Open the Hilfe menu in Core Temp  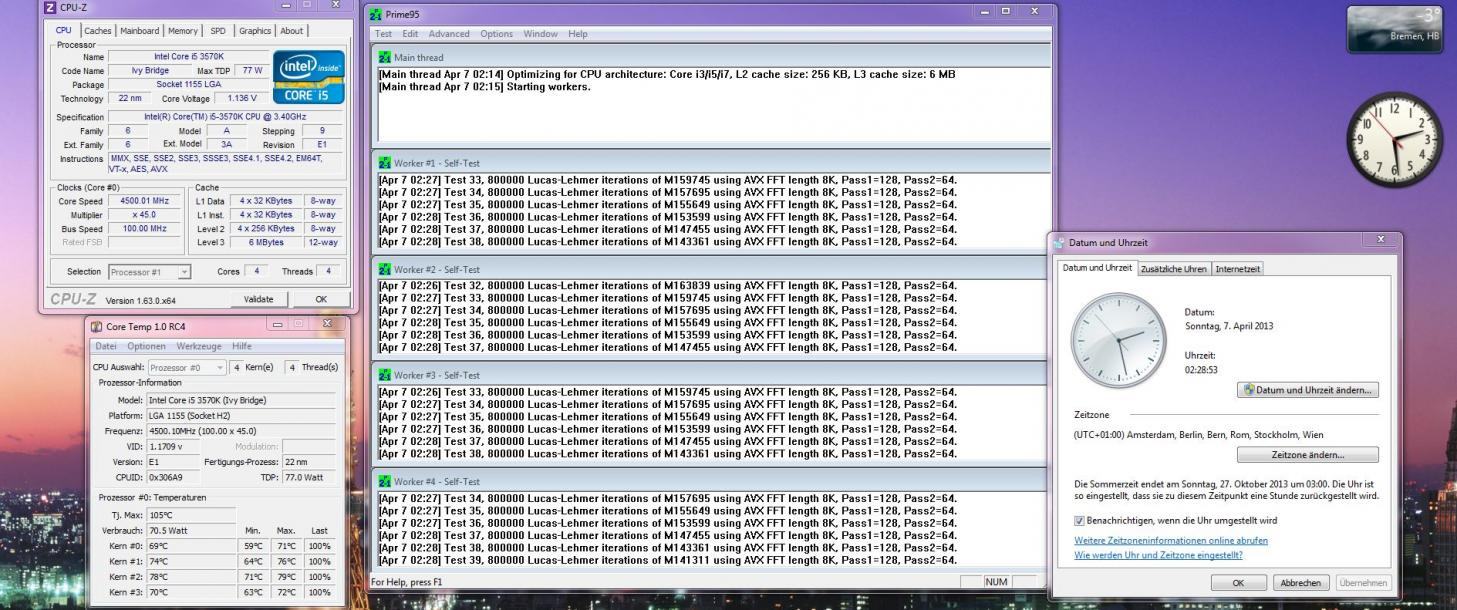tap(242, 346)
